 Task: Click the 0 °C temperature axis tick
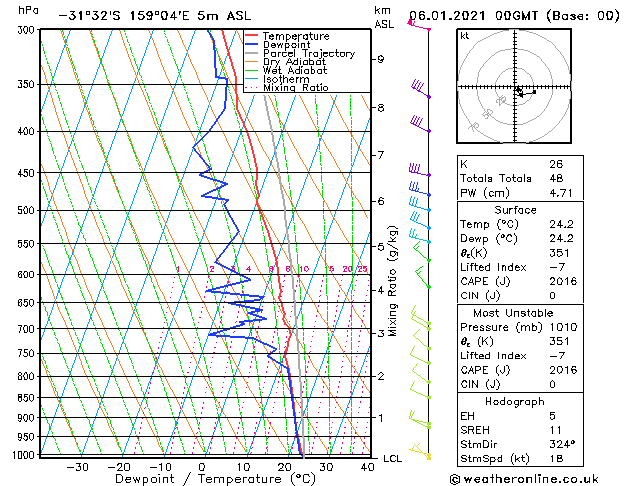[202, 467]
